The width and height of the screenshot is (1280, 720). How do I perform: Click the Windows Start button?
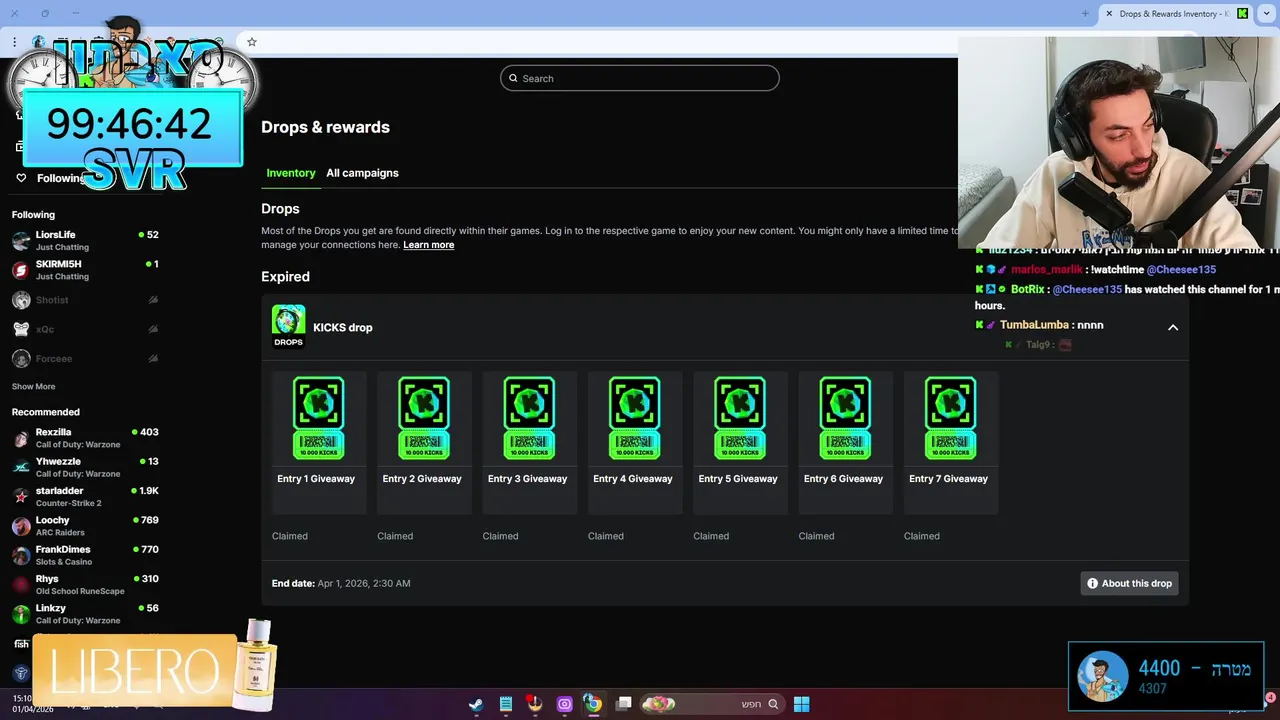click(801, 704)
